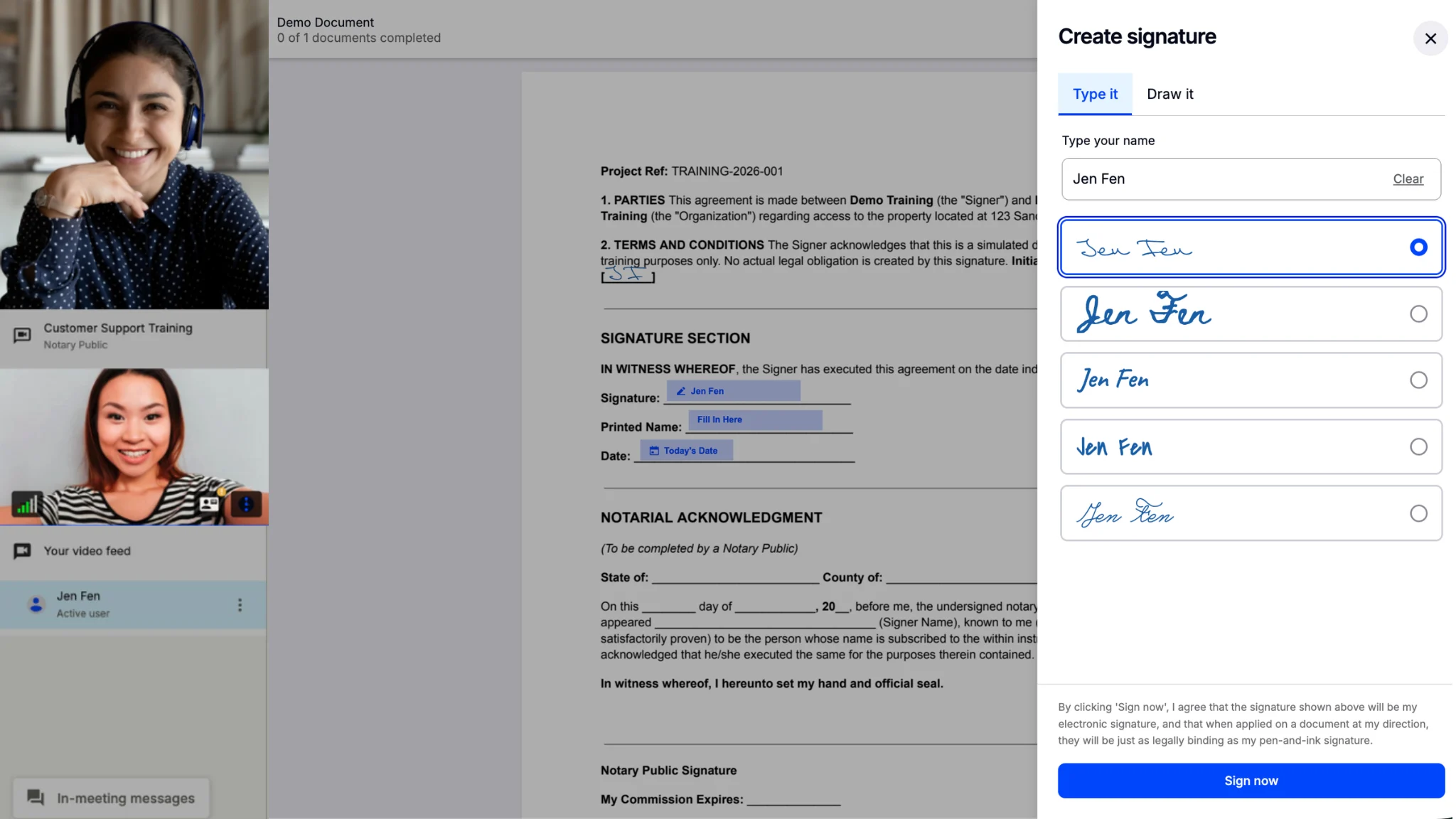Click the Today's Date field tag
The image size is (1456, 819).
coord(686,451)
